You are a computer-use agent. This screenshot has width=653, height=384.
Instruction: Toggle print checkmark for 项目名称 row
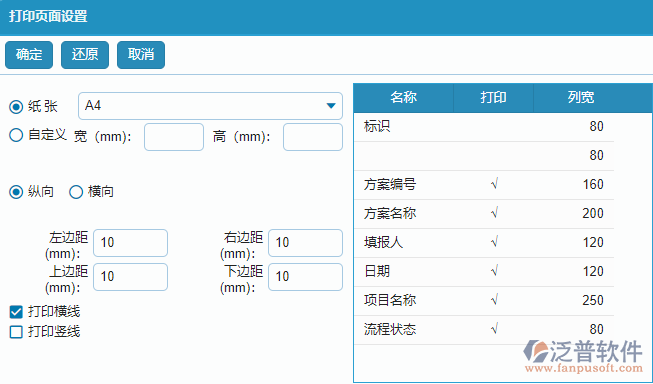point(494,300)
